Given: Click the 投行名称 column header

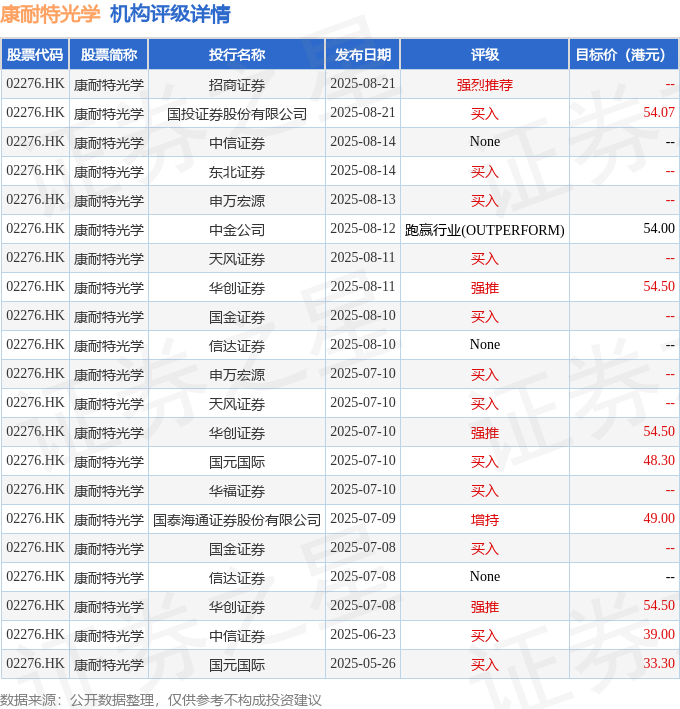Looking at the screenshot, I should point(236,55).
